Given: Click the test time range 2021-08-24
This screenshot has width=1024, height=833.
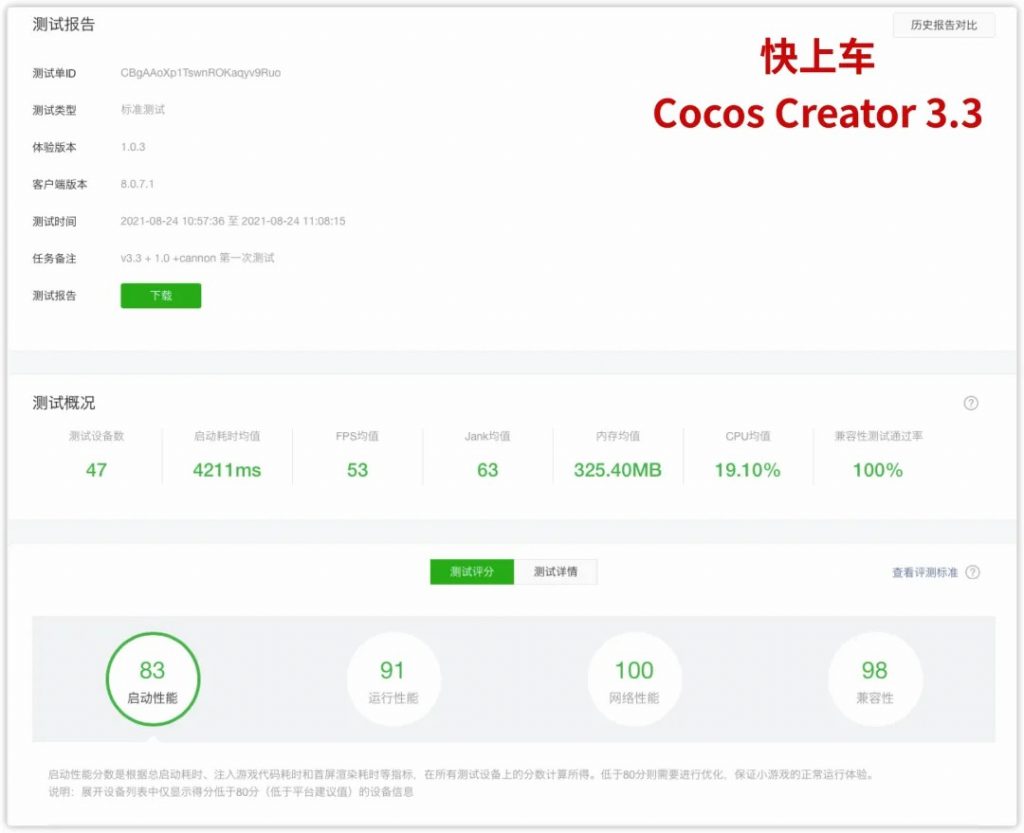Looking at the screenshot, I should pos(233,221).
